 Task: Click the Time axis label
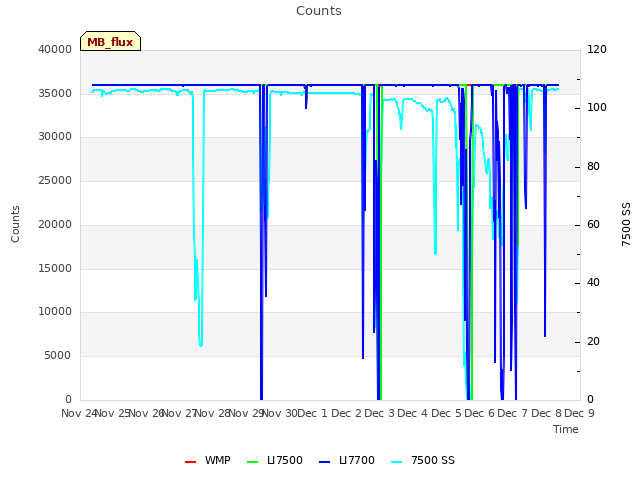566,429
